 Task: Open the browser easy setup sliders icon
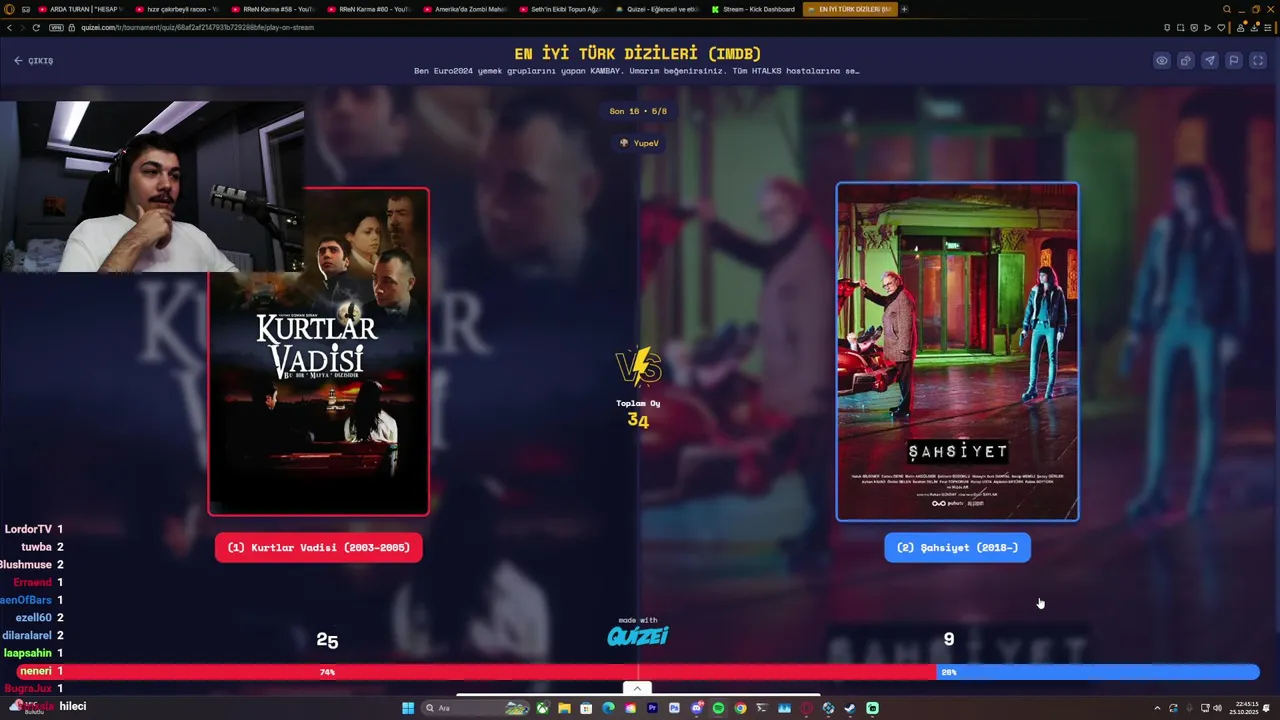click(1268, 28)
